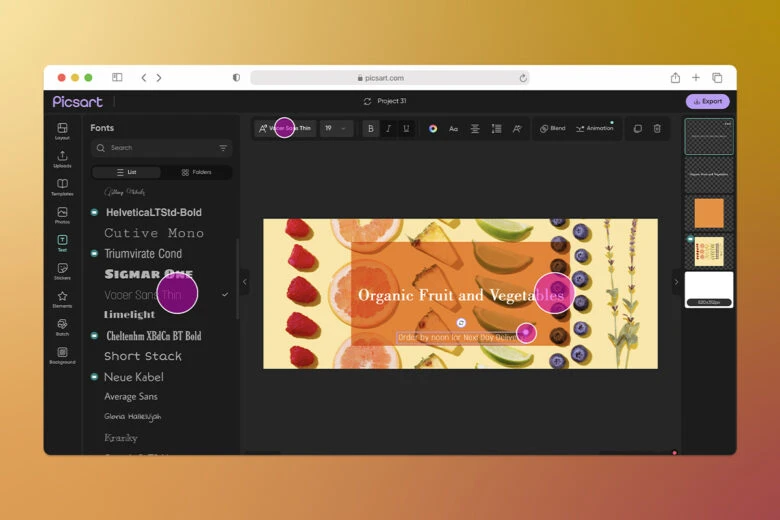
Task: Show the Safari tab overview
Action: 717,78
